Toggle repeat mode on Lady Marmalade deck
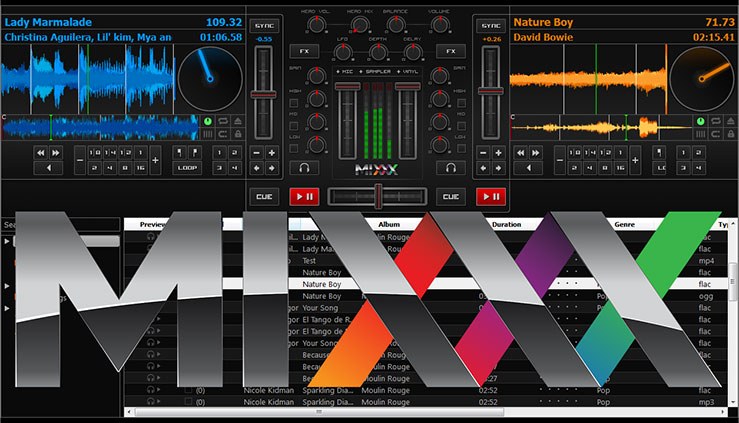Image resolution: width=739 pixels, height=423 pixels. (222, 122)
